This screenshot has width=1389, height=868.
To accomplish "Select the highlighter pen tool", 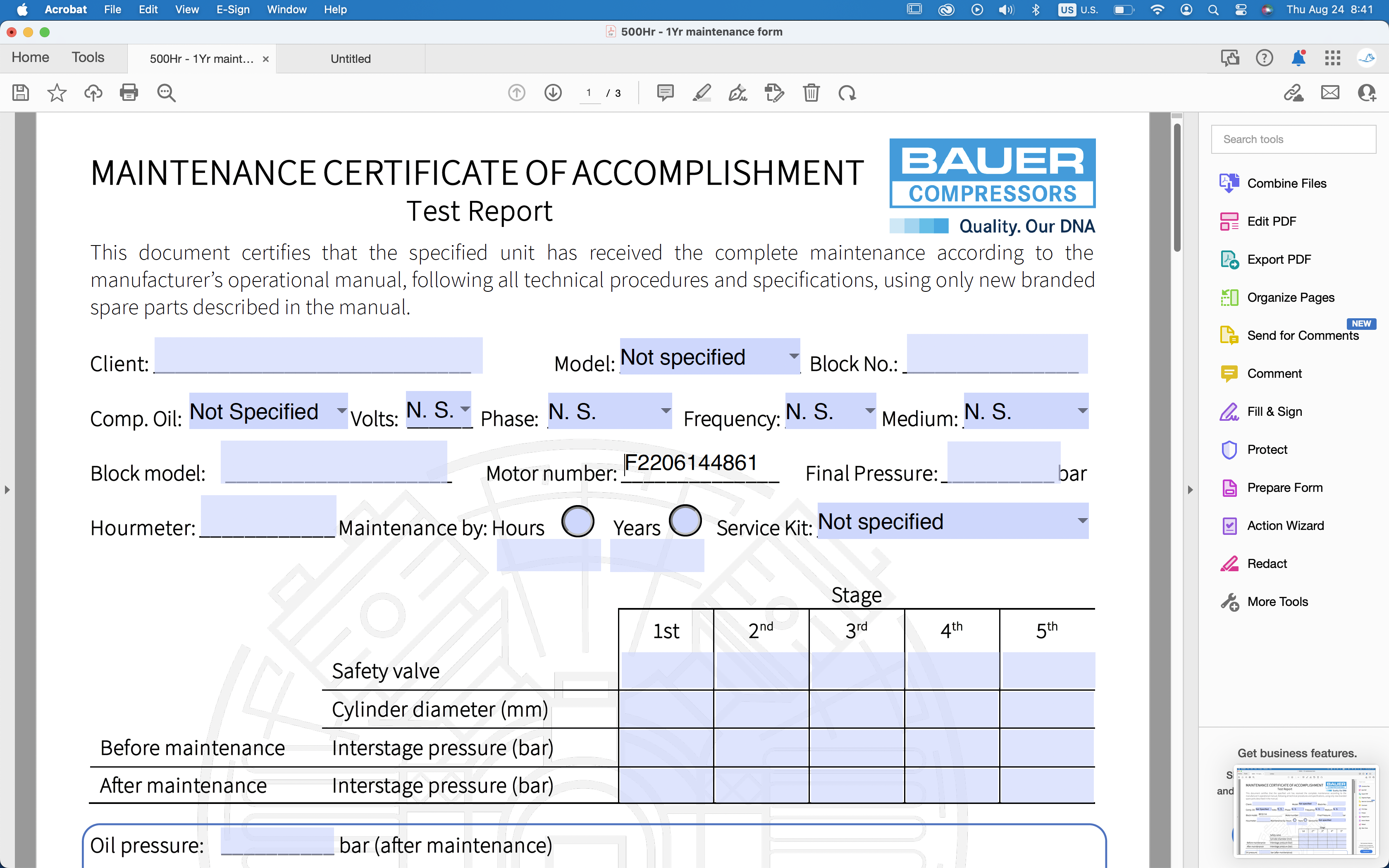I will click(702, 93).
